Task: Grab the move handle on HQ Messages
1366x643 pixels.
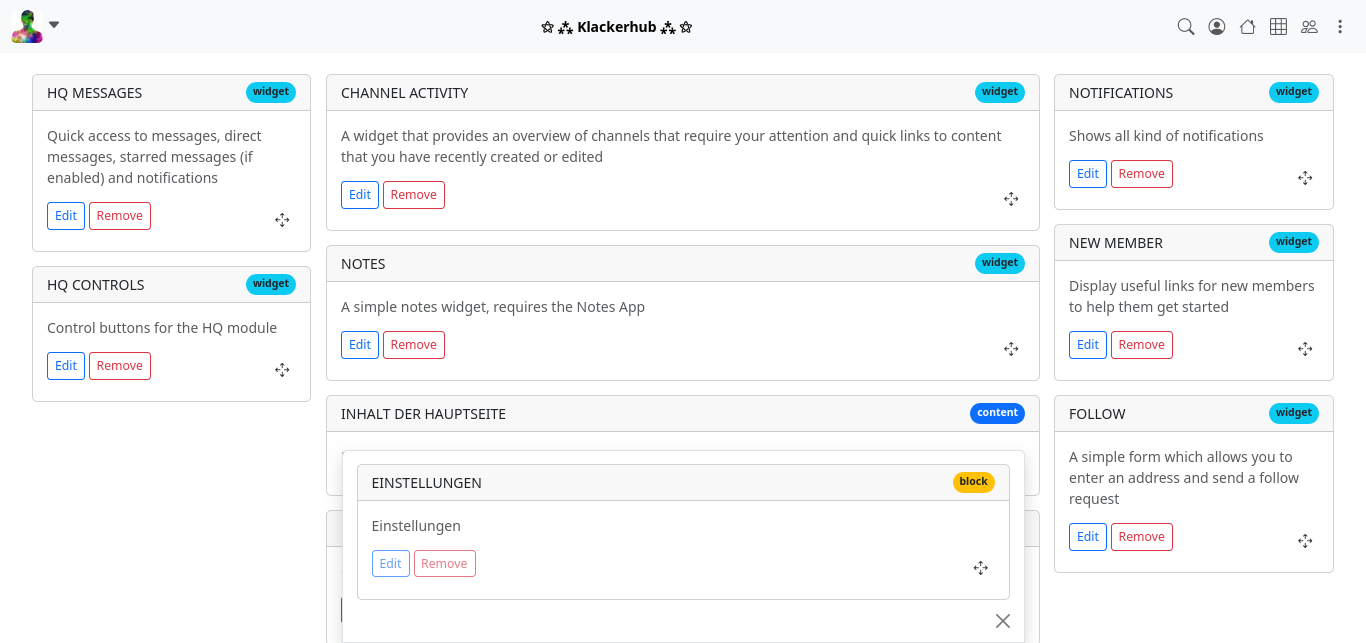Action: (282, 220)
